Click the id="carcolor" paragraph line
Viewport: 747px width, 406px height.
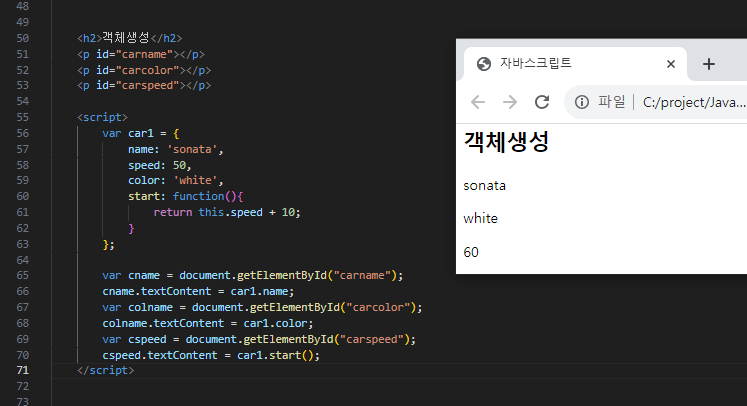pyautogui.click(x=144, y=71)
